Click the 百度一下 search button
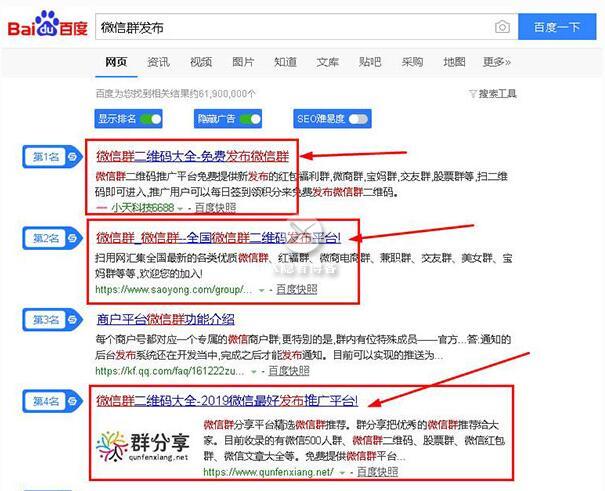Screen dimensions: 605x491 (557, 27)
